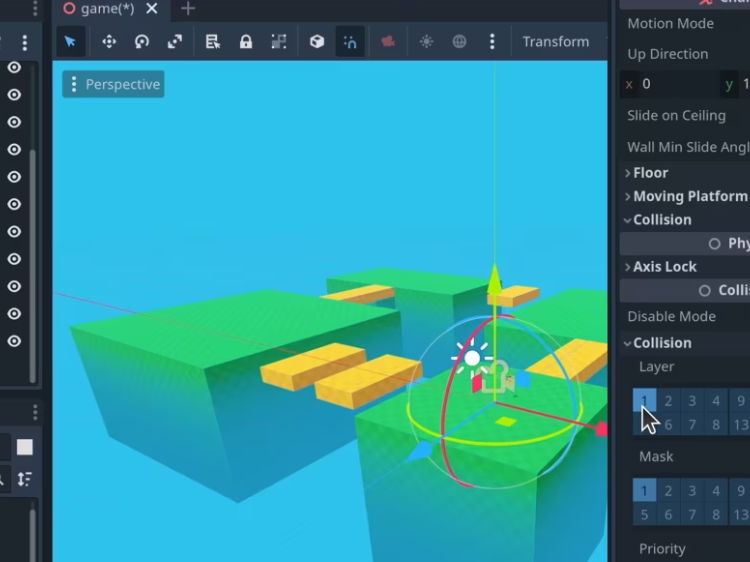Toggle collision Layer bit 7
750x562 pixels.
692,424
